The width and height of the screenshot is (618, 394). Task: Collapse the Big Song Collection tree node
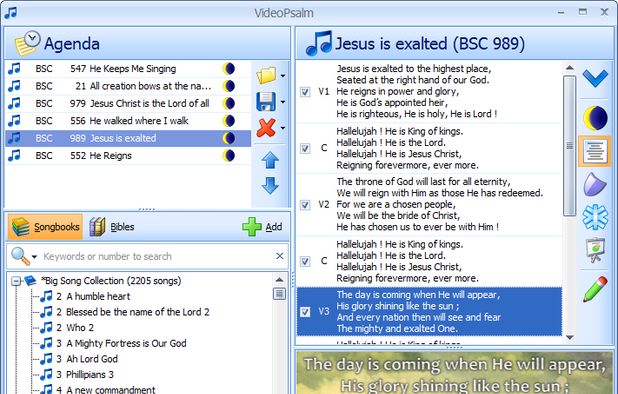click(x=16, y=281)
